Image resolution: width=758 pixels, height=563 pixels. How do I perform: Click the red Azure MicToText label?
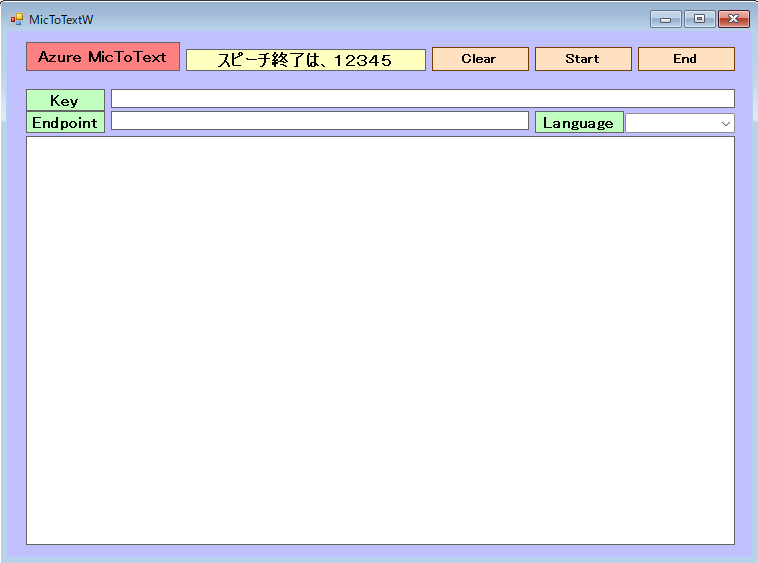pyautogui.click(x=103, y=57)
